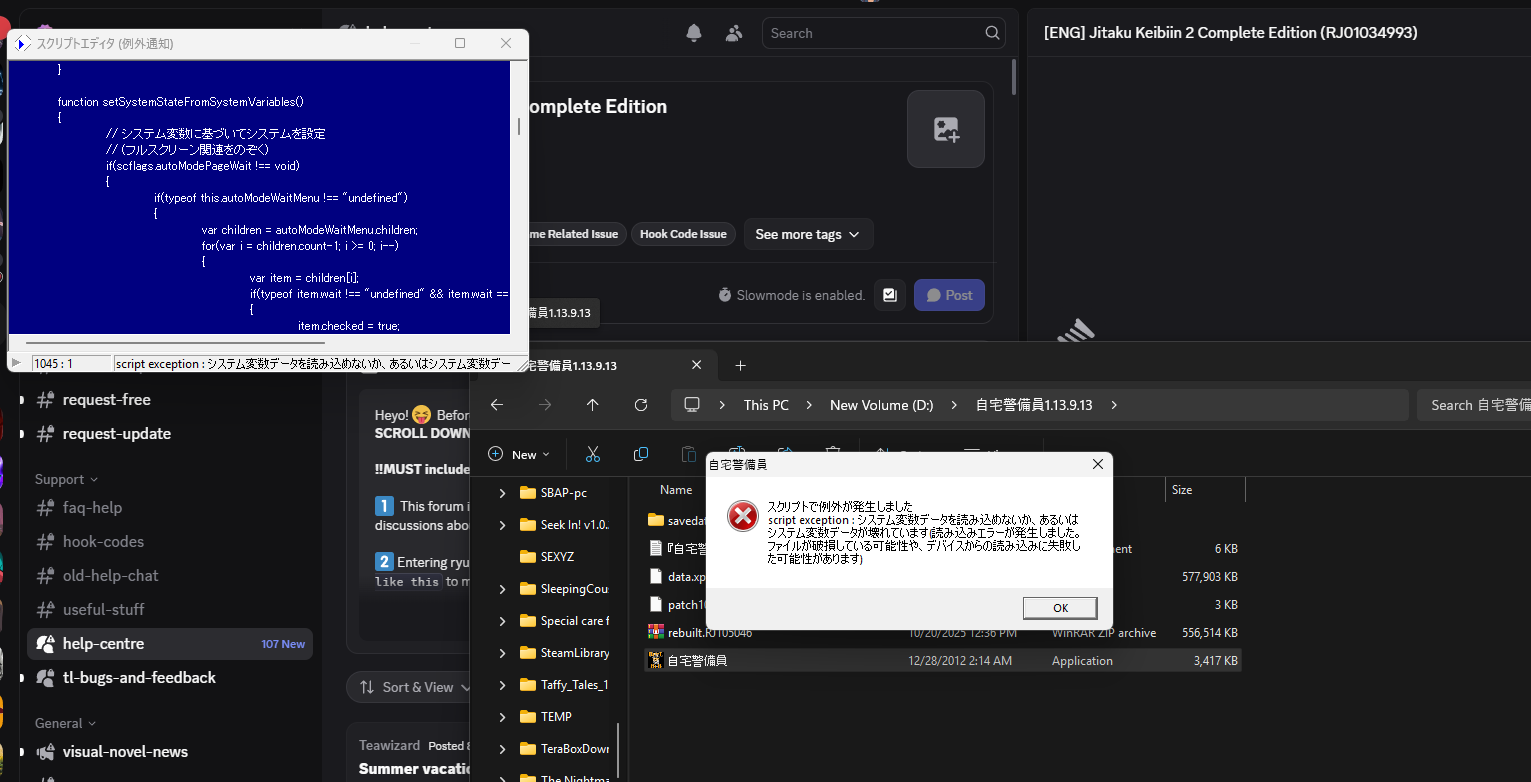Select the tl-bugs-and-feedback channel
The image size is (1531, 782).
click(x=139, y=677)
